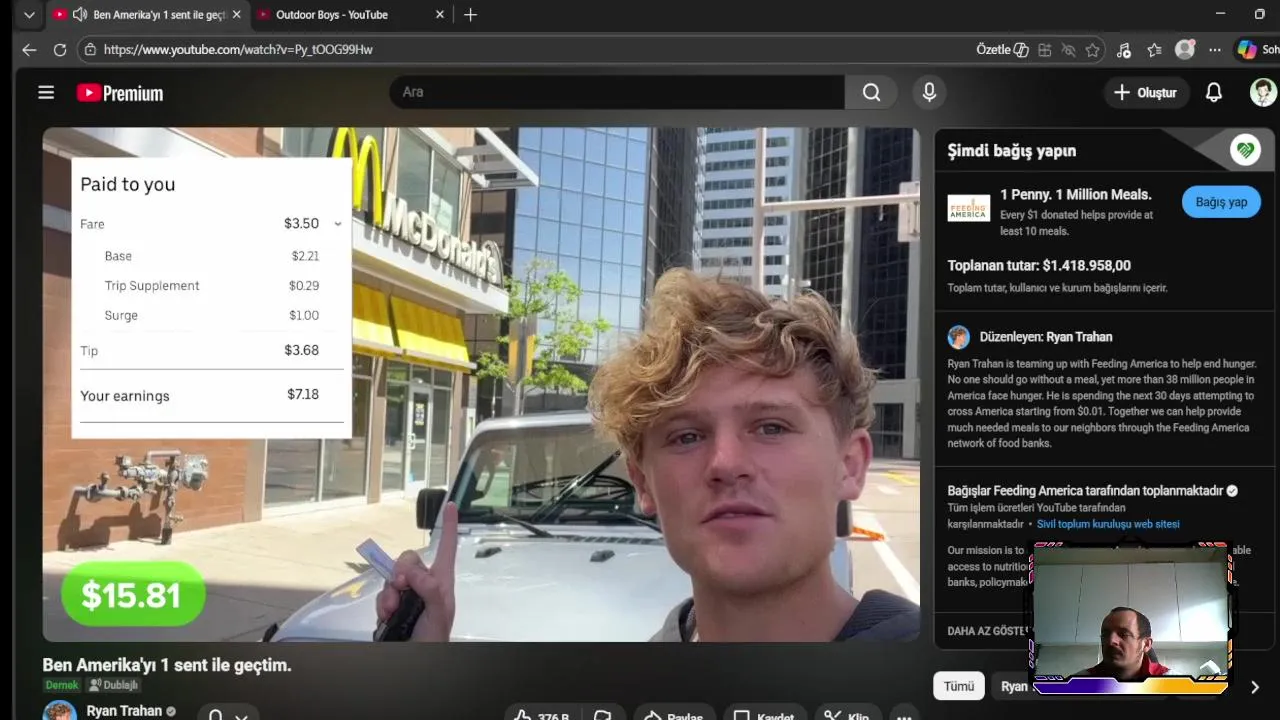Image resolution: width=1280 pixels, height=720 pixels.
Task: View site information icon in address bar
Action: 90,49
